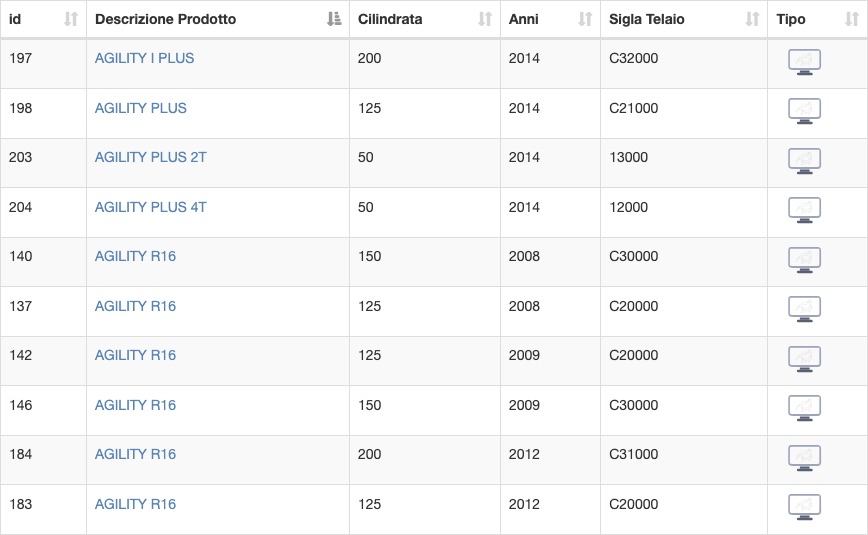
Task: Sort by Anni column arrows
Action: [585, 19]
